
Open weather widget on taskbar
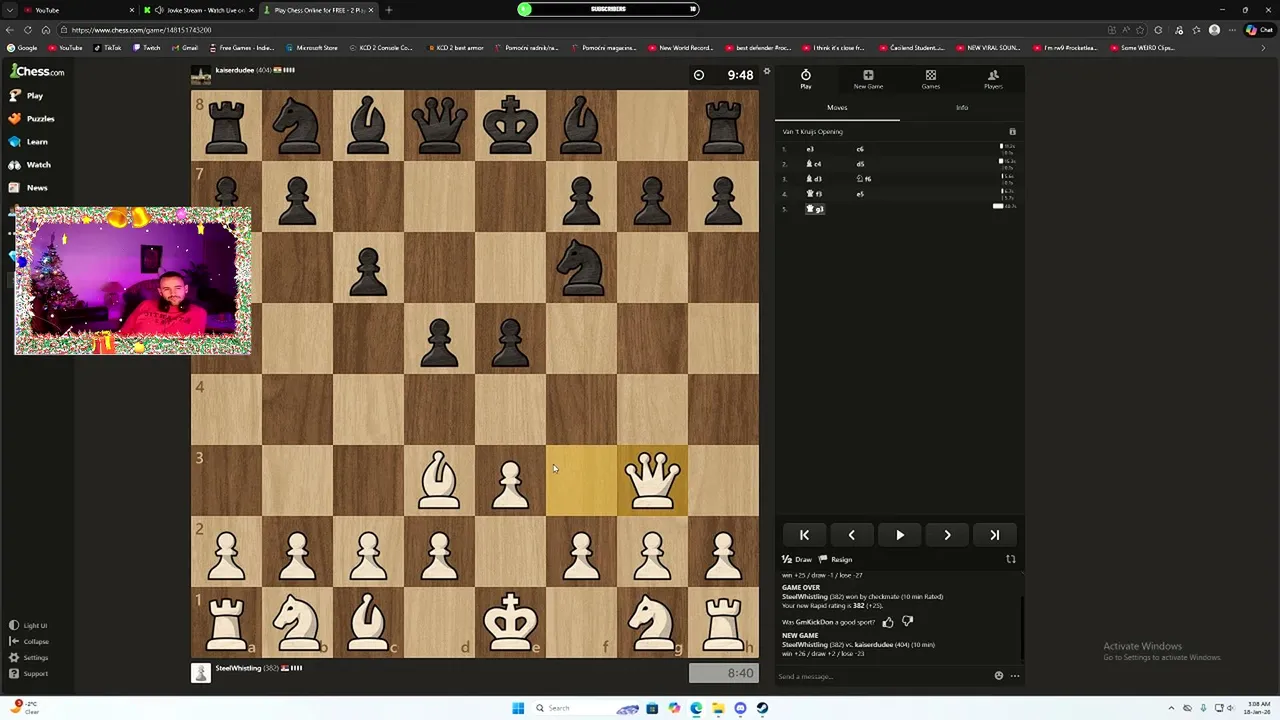point(25,708)
